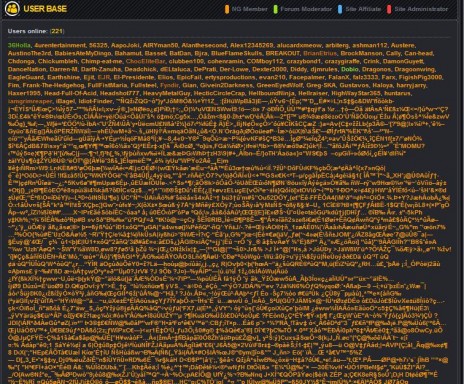Viewport: 464px width, 384px height.
Task: Click the FalanX username
Action: click(x=338, y=77)
